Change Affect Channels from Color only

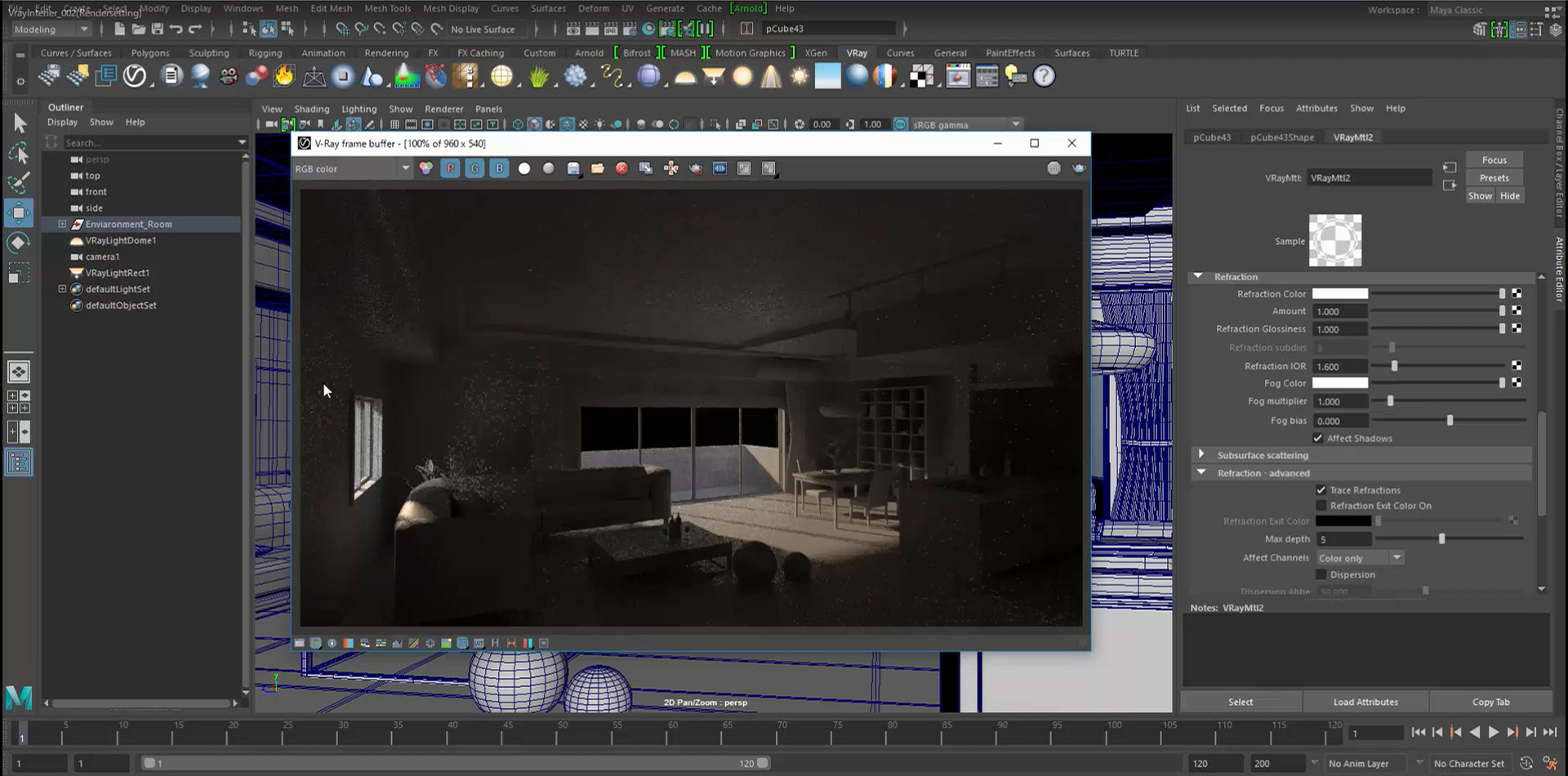[x=1396, y=557]
